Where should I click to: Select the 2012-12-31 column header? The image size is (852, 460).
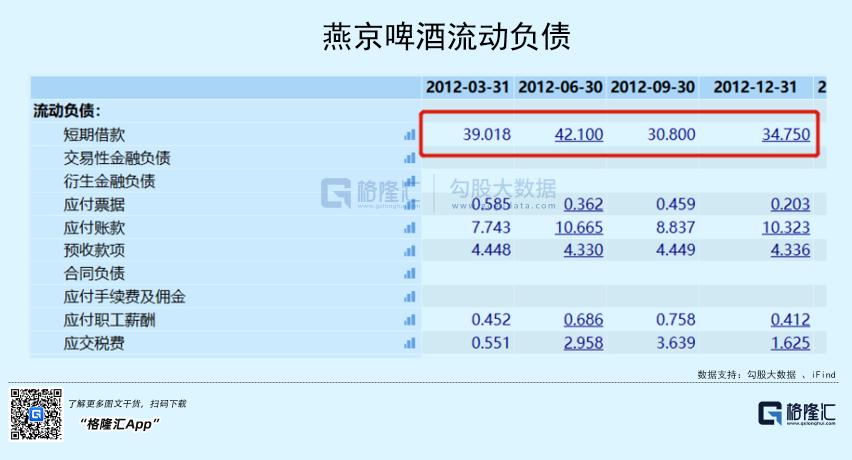click(x=755, y=87)
